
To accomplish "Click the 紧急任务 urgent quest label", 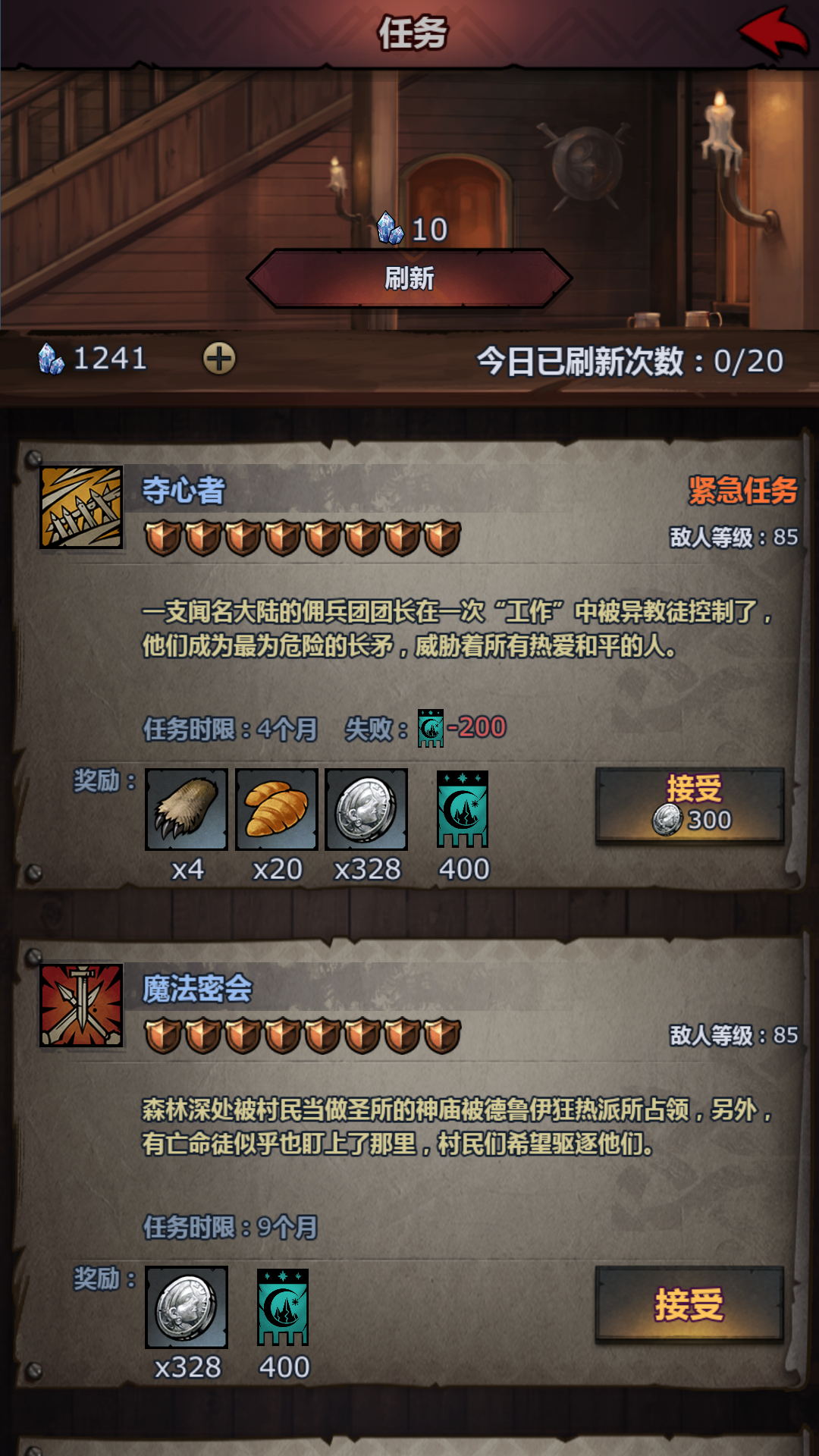I will pyautogui.click(x=742, y=491).
